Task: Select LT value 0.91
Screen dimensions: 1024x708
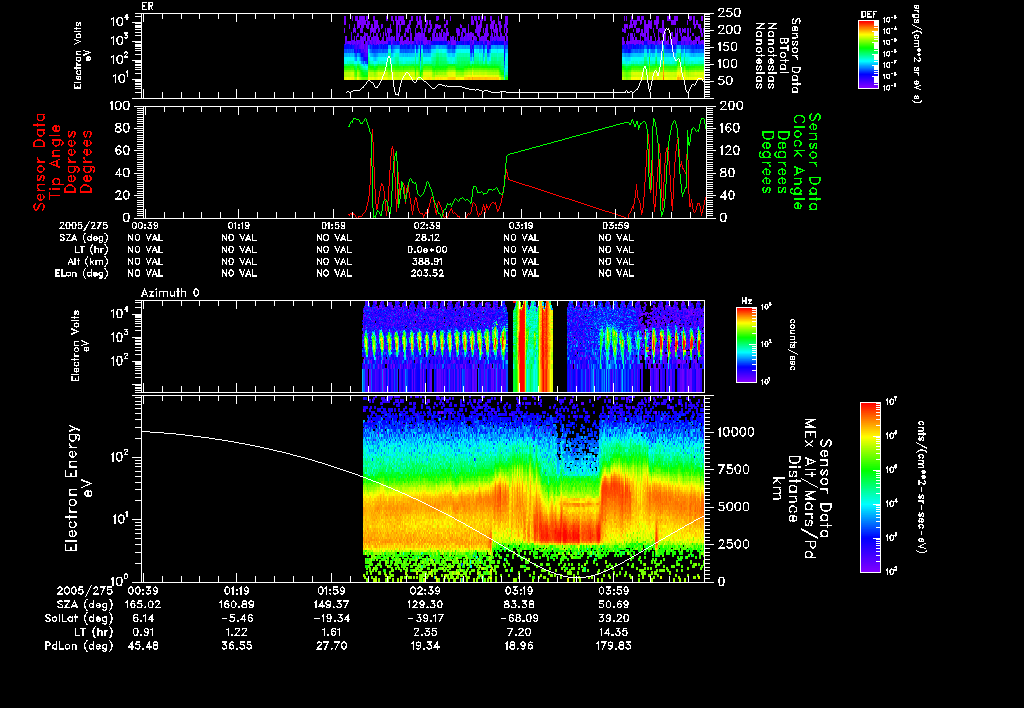Action: (x=143, y=632)
